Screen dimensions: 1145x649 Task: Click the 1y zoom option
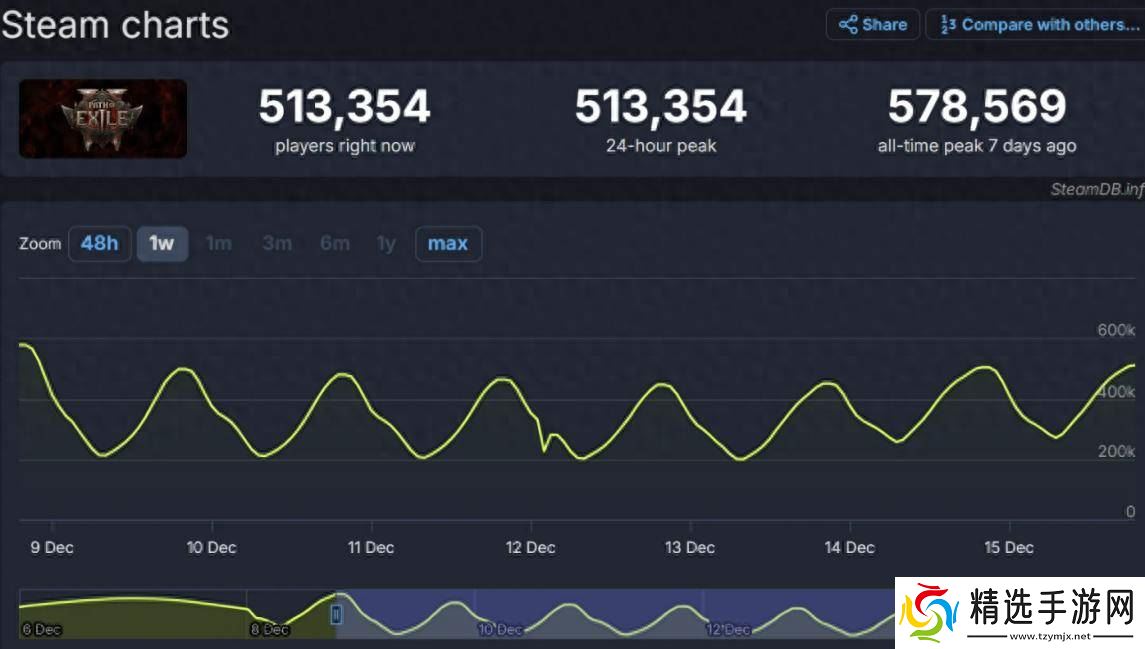pyautogui.click(x=386, y=243)
